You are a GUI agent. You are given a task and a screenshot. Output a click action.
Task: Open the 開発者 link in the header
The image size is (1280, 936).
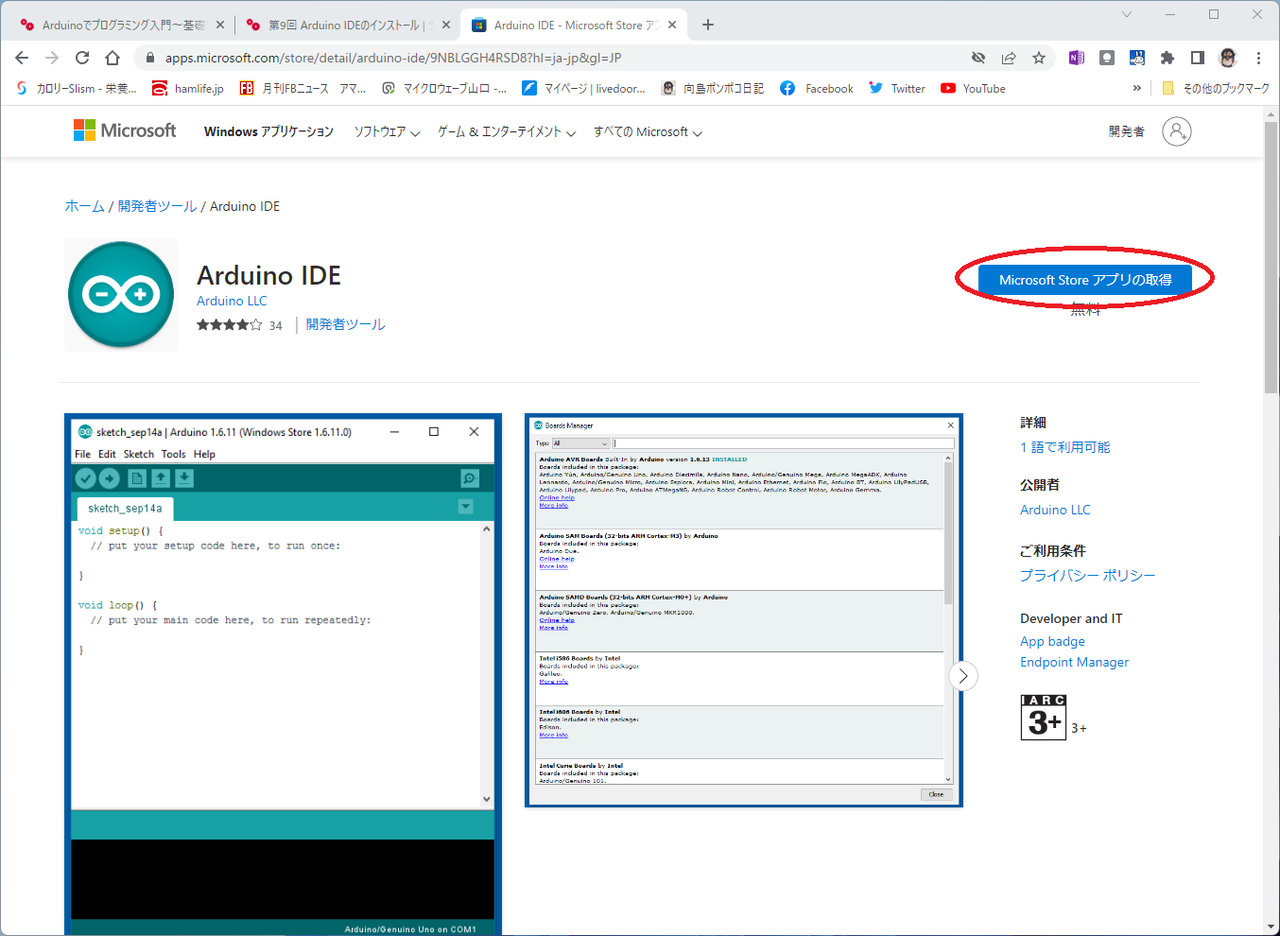[x=1126, y=132]
